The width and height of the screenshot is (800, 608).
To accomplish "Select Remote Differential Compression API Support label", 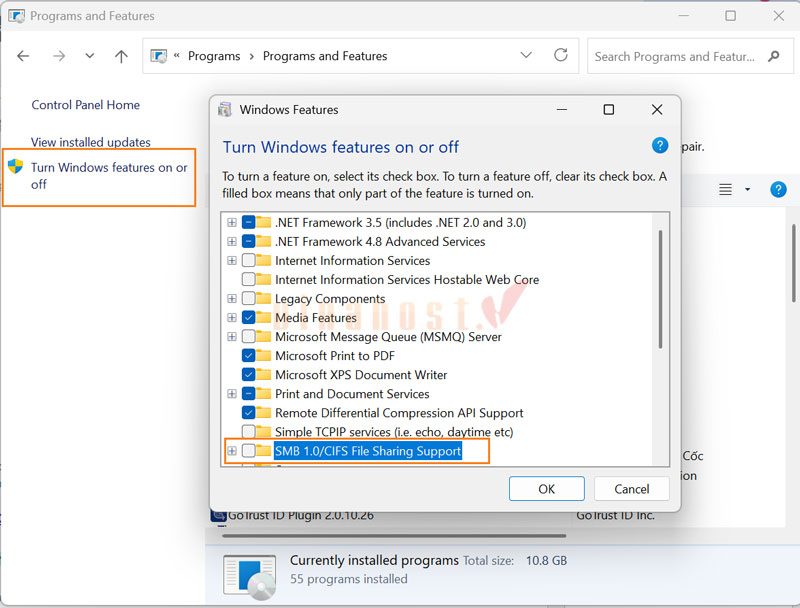I will [399, 413].
